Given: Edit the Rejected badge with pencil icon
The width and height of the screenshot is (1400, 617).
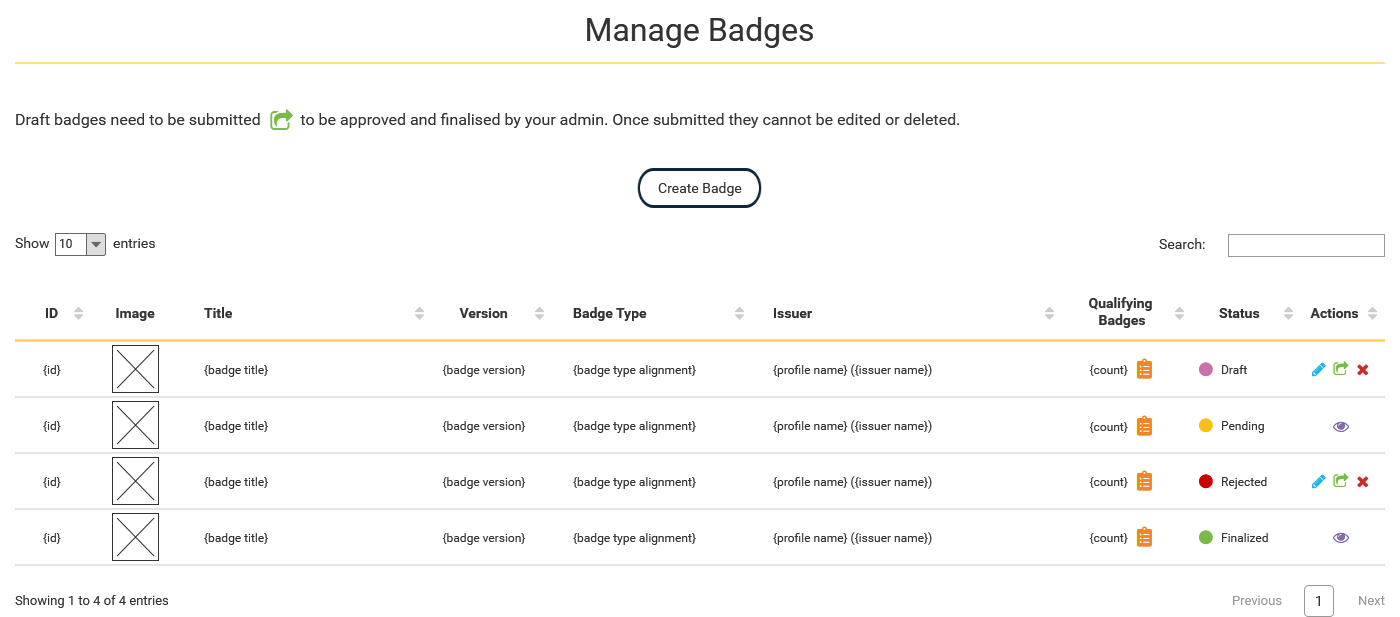Looking at the screenshot, I should (1318, 482).
